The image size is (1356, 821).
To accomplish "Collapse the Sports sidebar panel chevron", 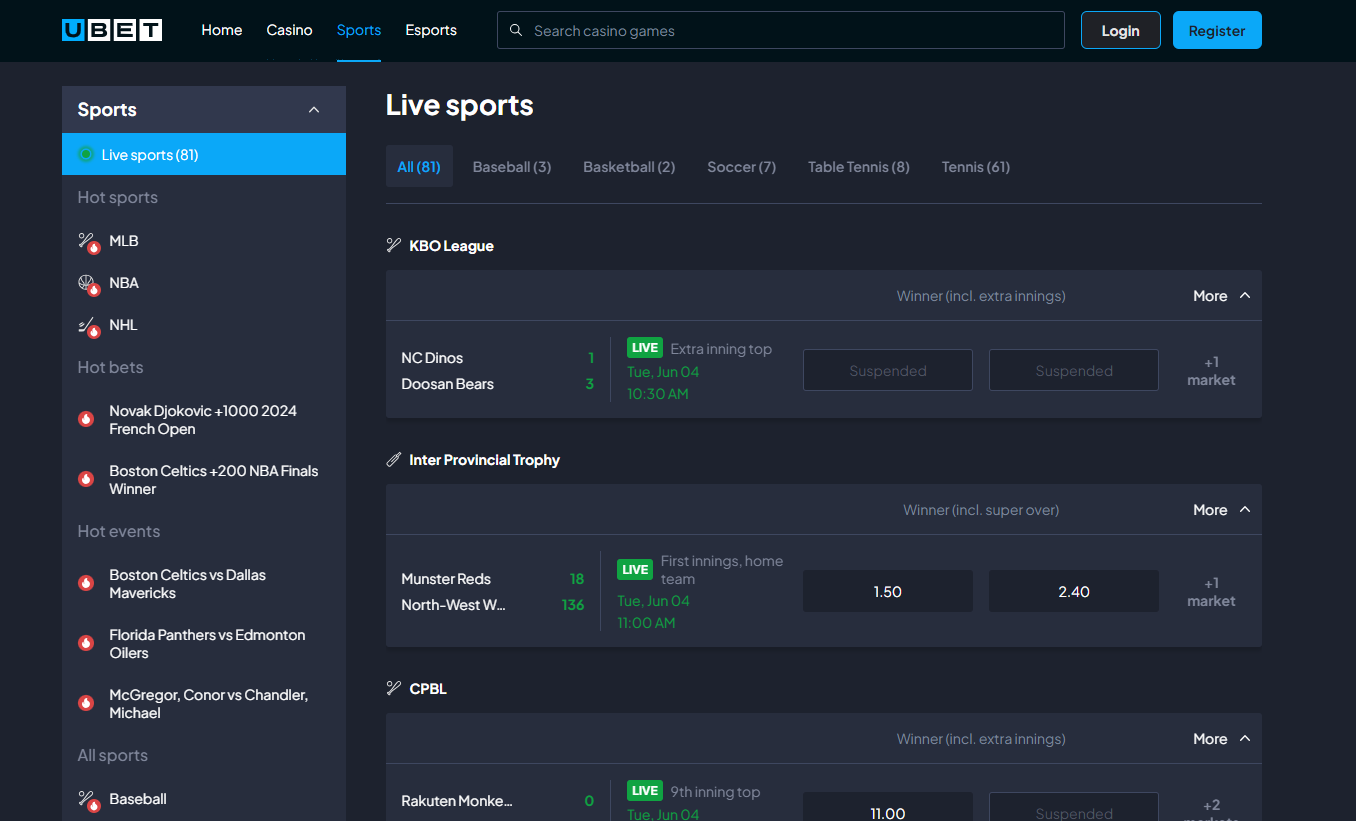I will [314, 110].
